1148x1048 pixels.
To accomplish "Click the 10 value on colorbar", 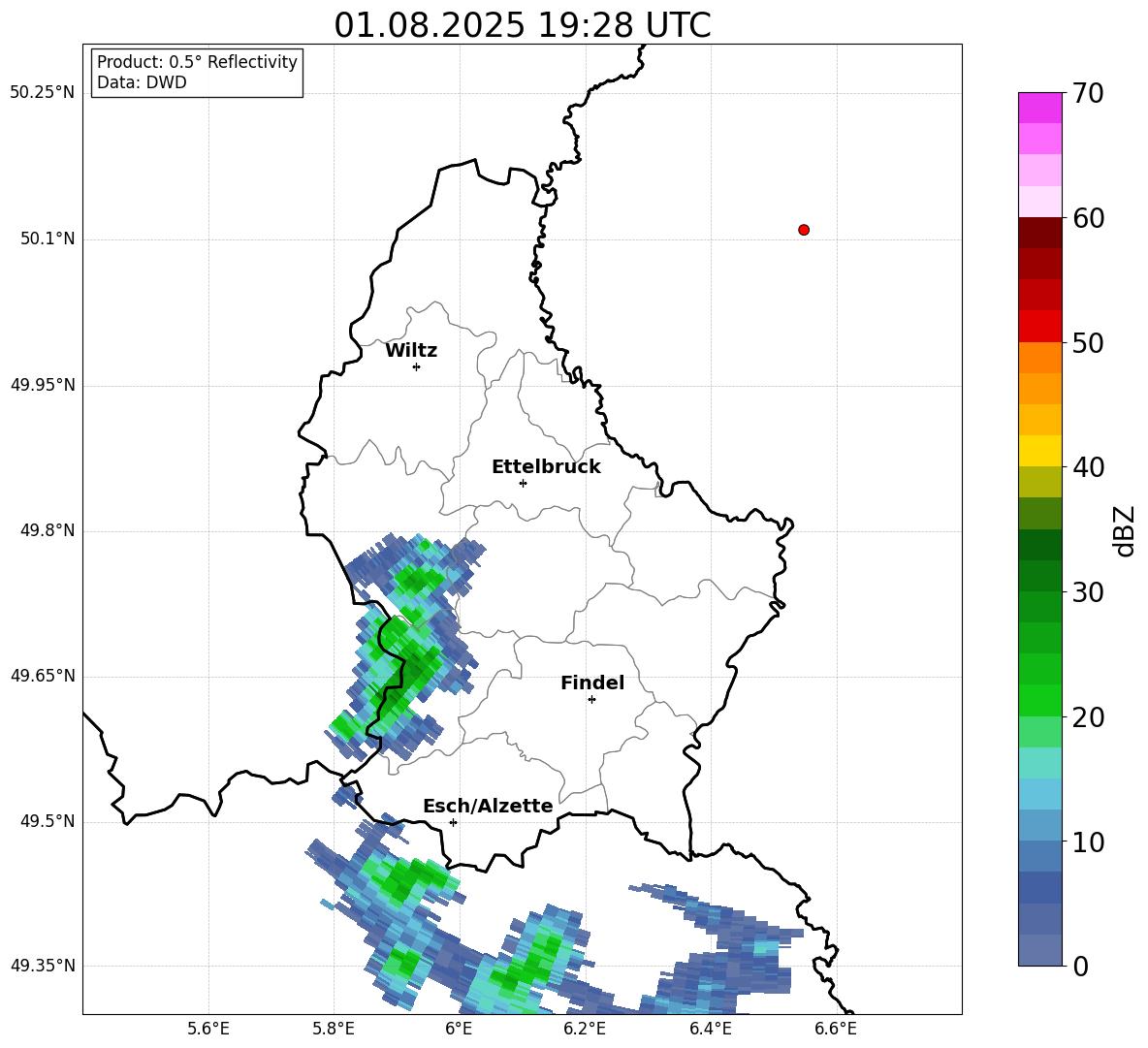I will (x=1088, y=842).
